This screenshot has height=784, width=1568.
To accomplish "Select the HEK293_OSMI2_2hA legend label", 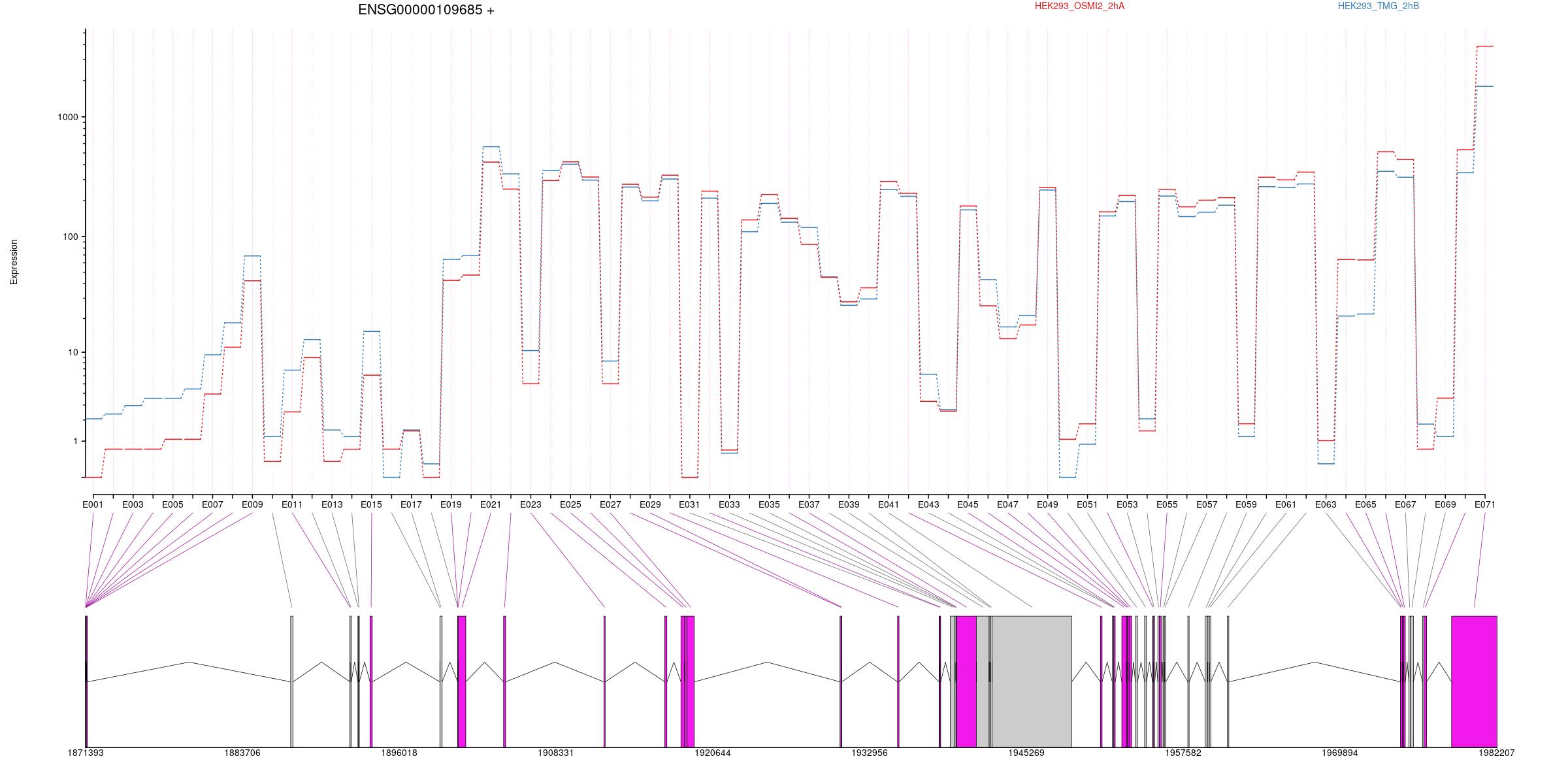I will click(1079, 6).
